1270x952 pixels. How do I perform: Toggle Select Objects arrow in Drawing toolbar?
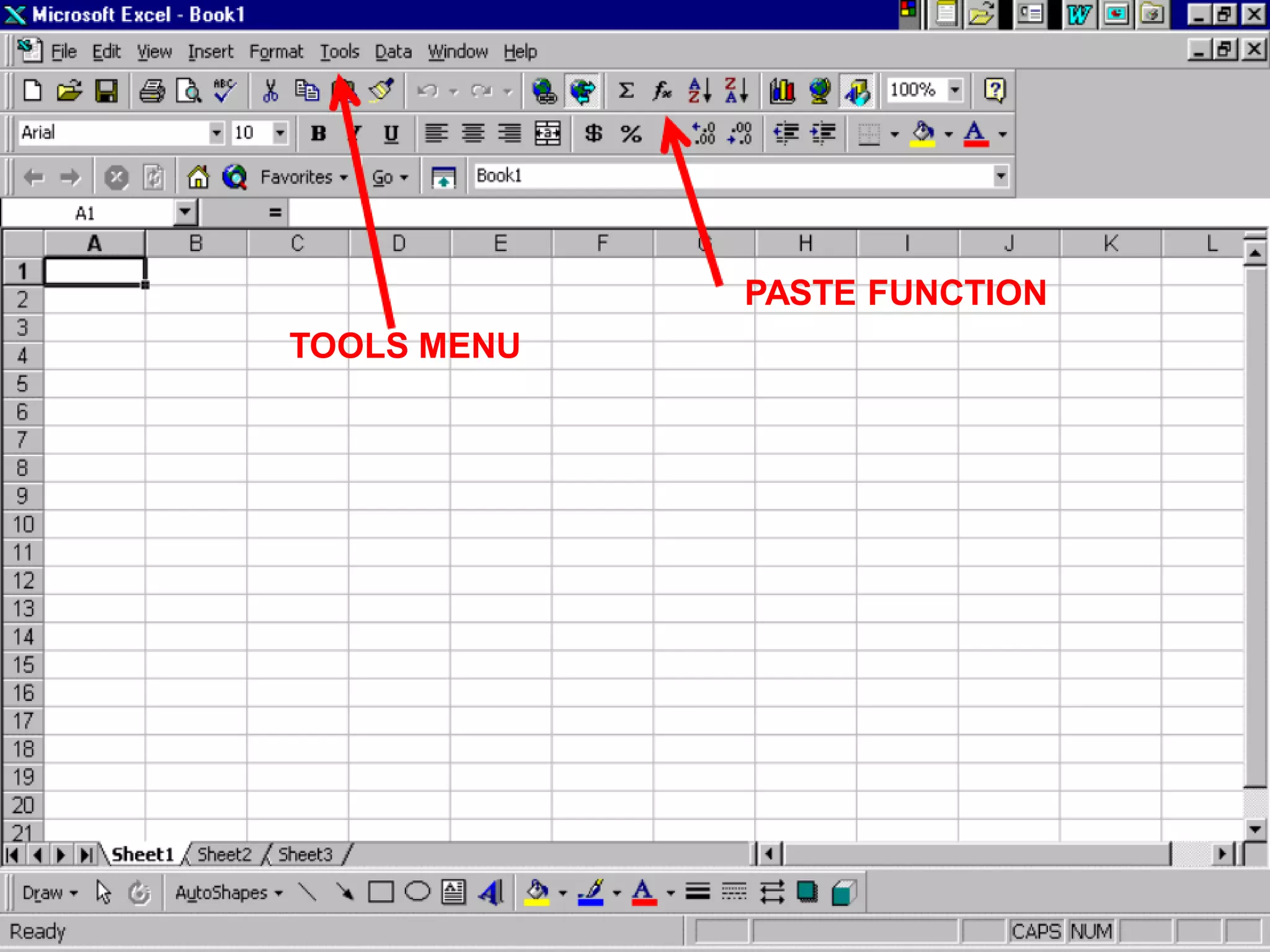pyautogui.click(x=104, y=892)
